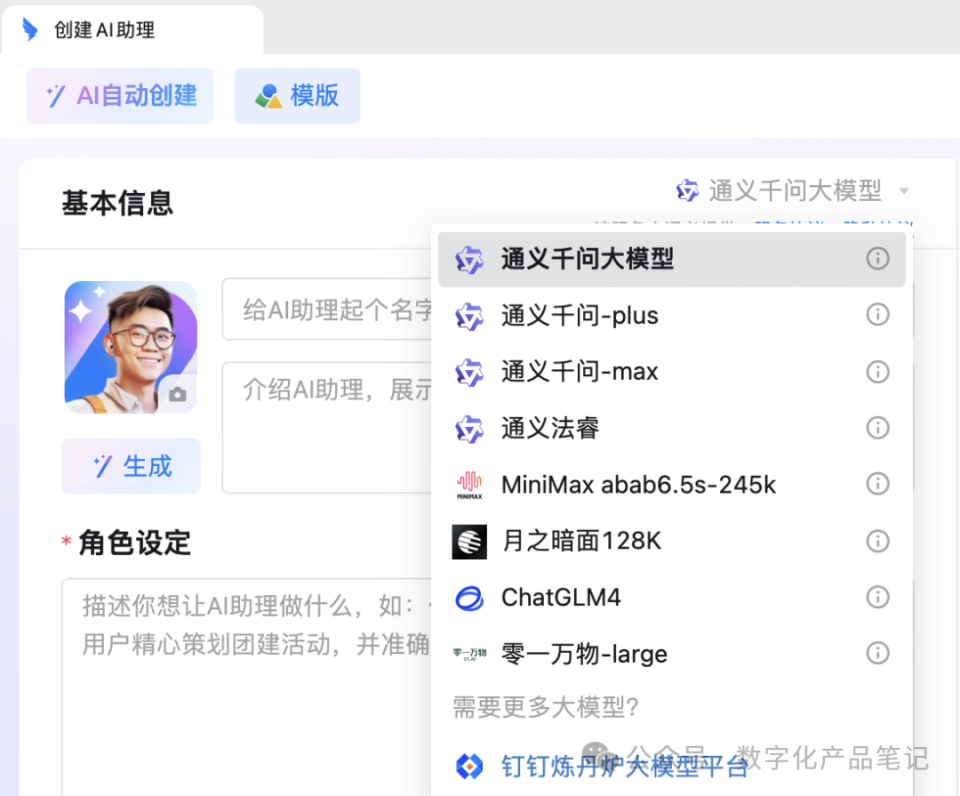The width and height of the screenshot is (960, 796).
Task: Focus the 角色设定 role description textarea
Action: (247, 686)
